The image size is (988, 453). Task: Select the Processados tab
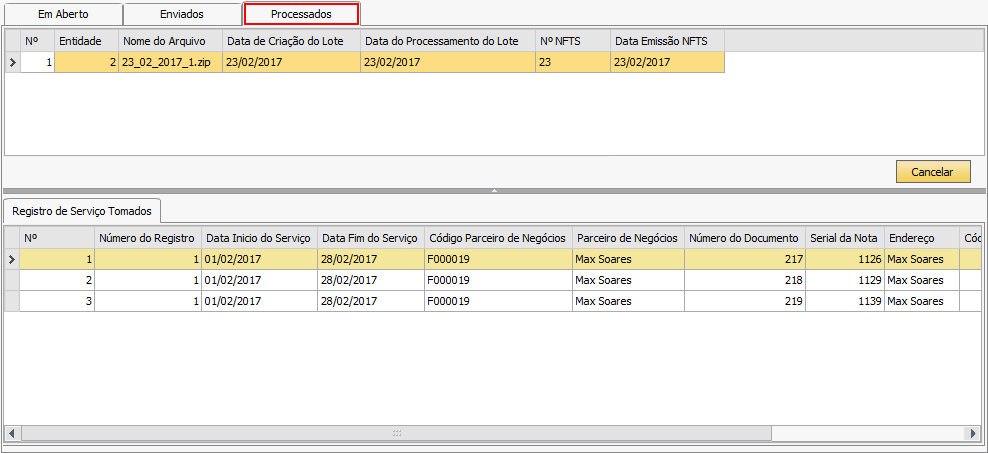[301, 13]
